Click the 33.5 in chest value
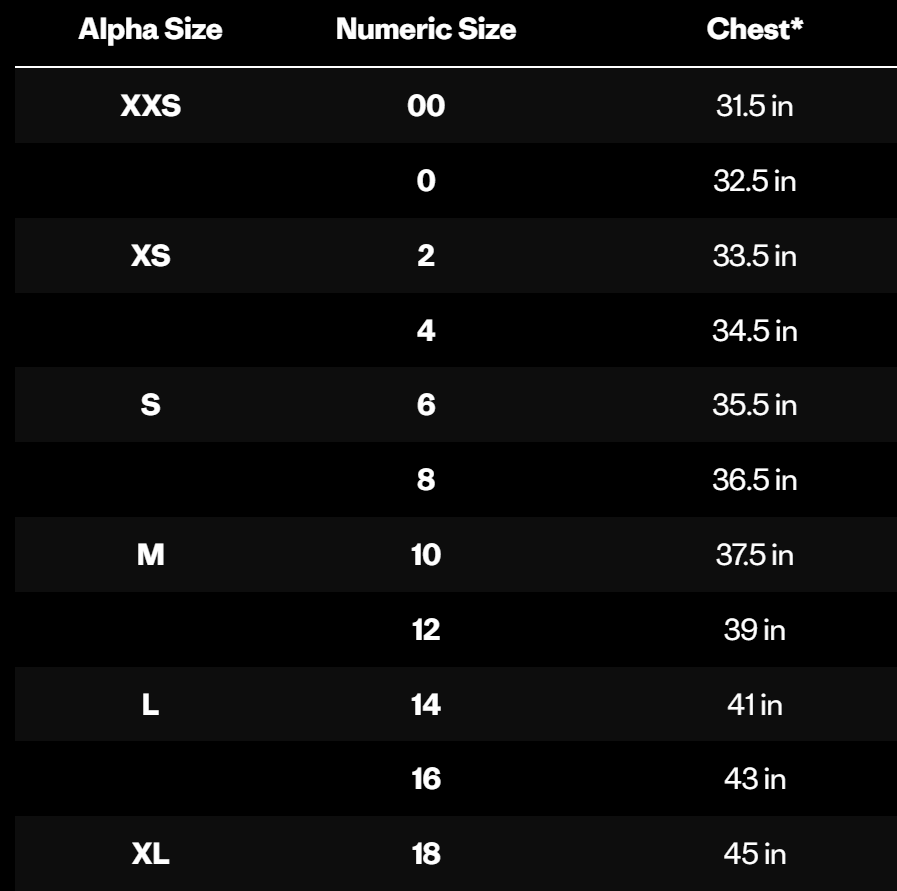The width and height of the screenshot is (897, 891). coord(755,256)
